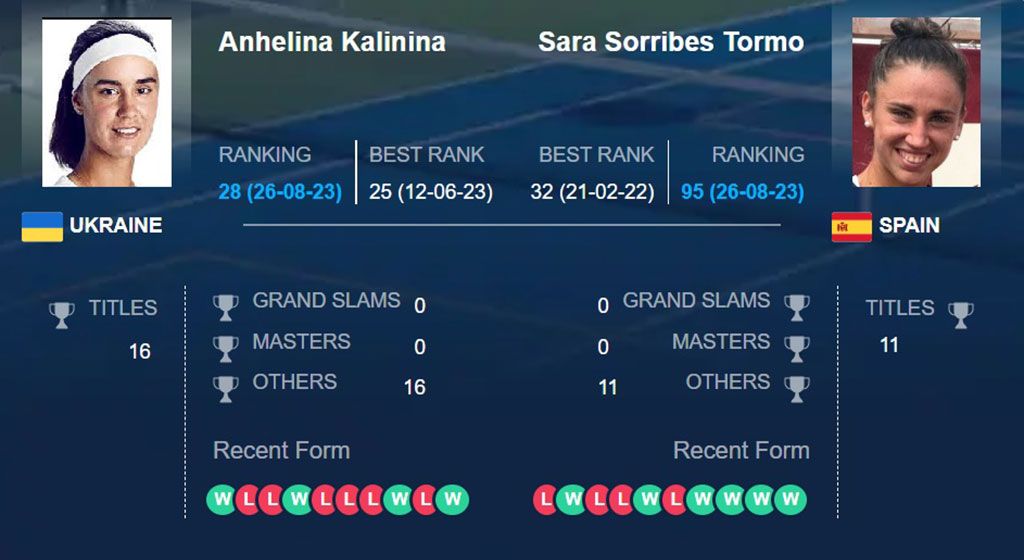Select Sorribes Tormo's last recent form W badge

point(791,500)
